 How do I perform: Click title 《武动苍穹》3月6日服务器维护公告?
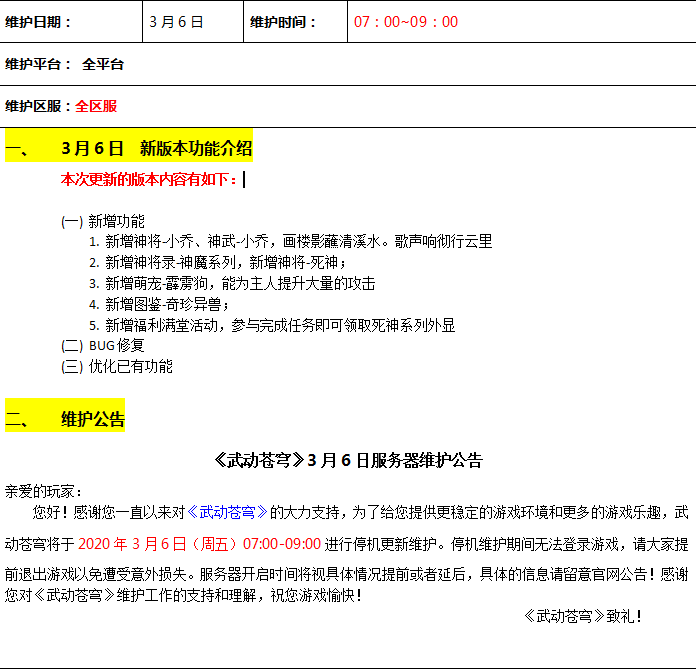click(348, 460)
